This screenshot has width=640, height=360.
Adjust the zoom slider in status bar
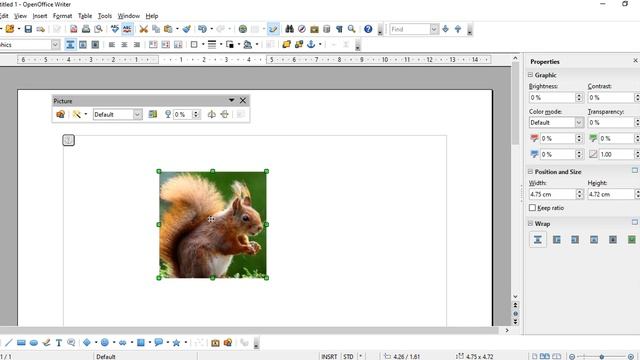click(601, 357)
